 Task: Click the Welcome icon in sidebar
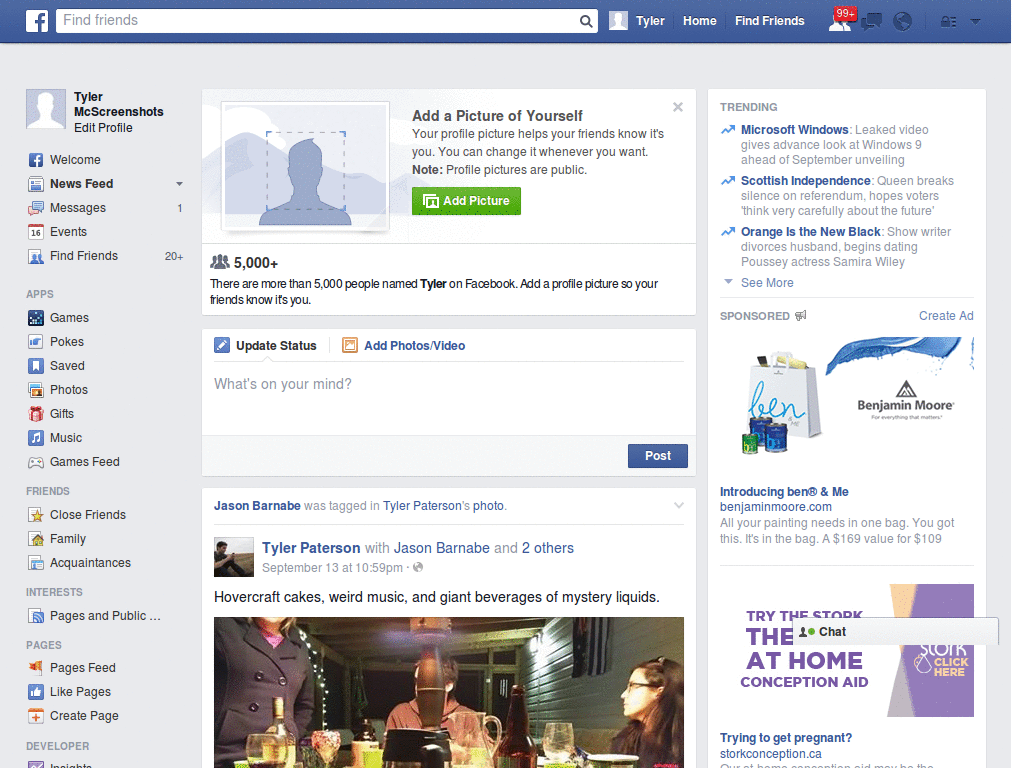pyautogui.click(x=36, y=160)
